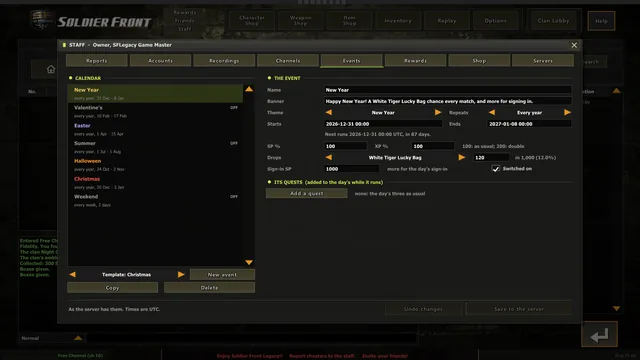
Task: Select next Theme with right arrow
Action: pyautogui.click(x=438, y=112)
